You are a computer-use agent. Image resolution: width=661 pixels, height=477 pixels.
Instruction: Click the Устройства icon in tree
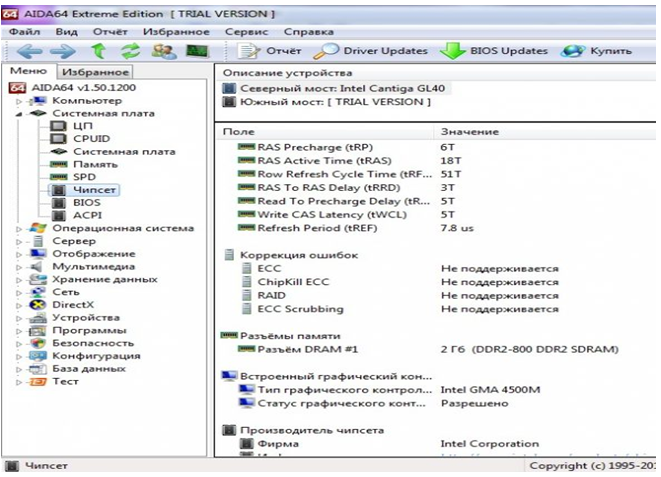[38, 318]
